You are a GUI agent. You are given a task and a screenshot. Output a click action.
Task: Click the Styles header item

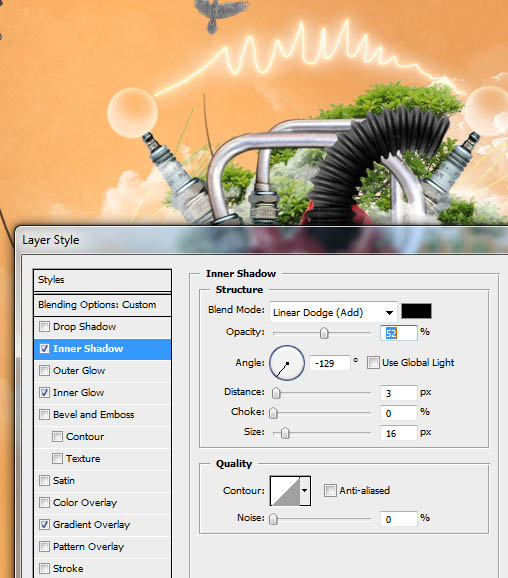[102, 280]
